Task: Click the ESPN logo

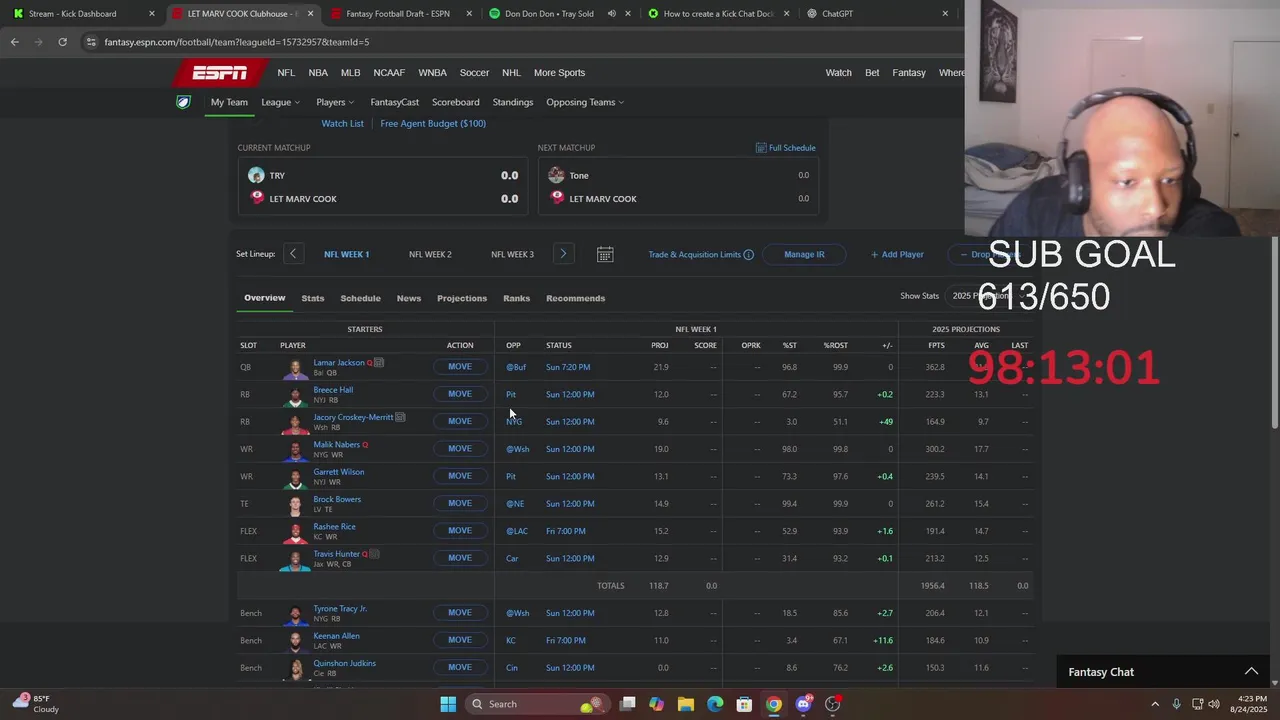Action: click(220, 73)
